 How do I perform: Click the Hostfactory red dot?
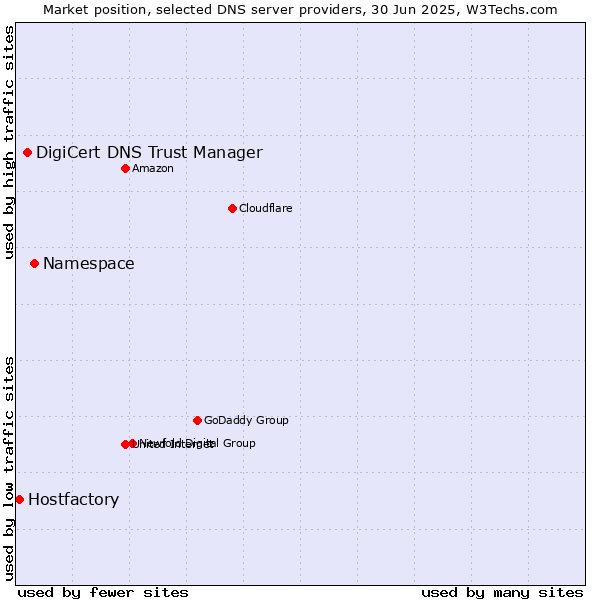pyautogui.click(x=20, y=499)
